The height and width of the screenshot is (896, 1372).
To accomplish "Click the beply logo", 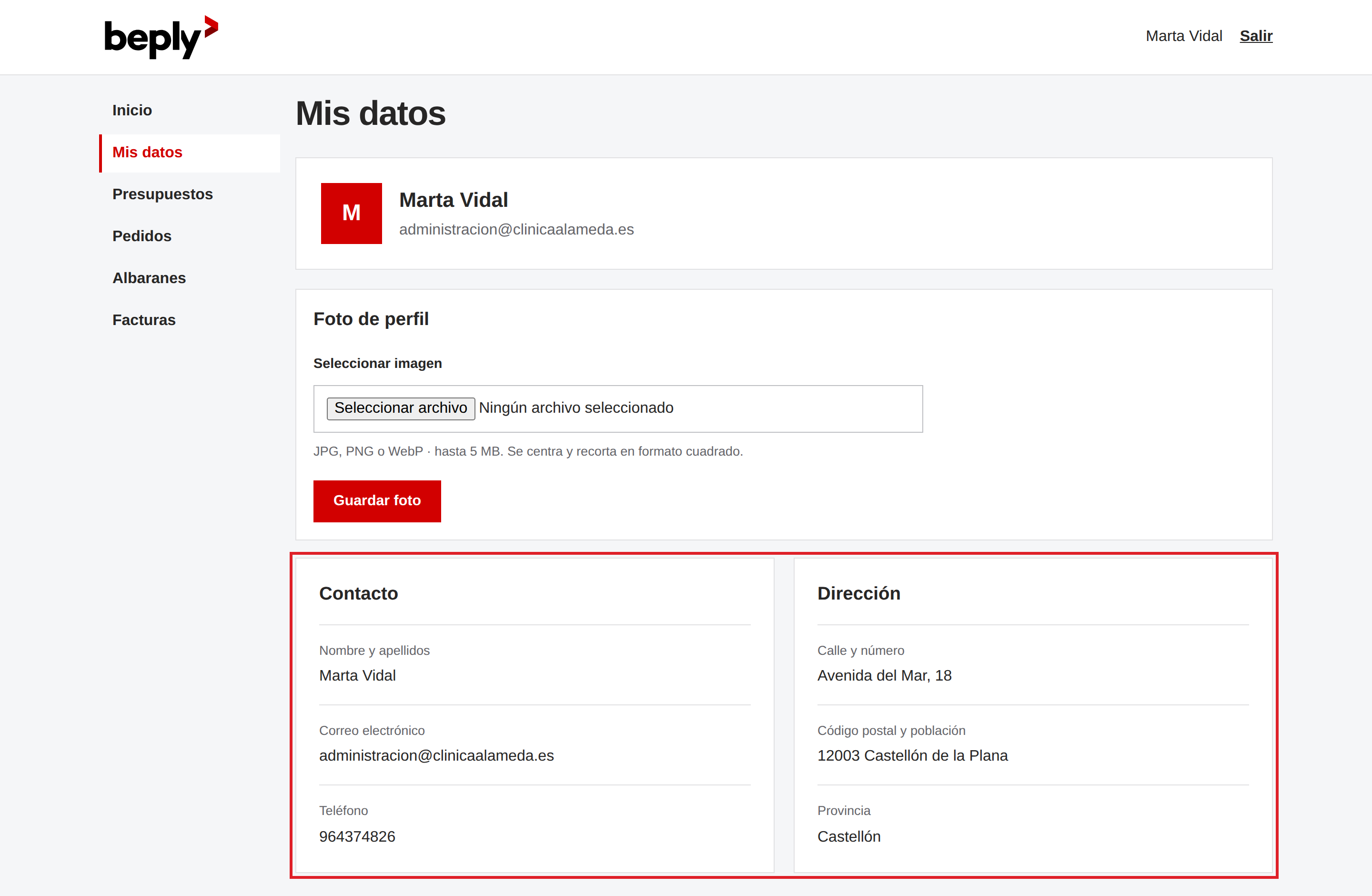I will pyautogui.click(x=161, y=37).
